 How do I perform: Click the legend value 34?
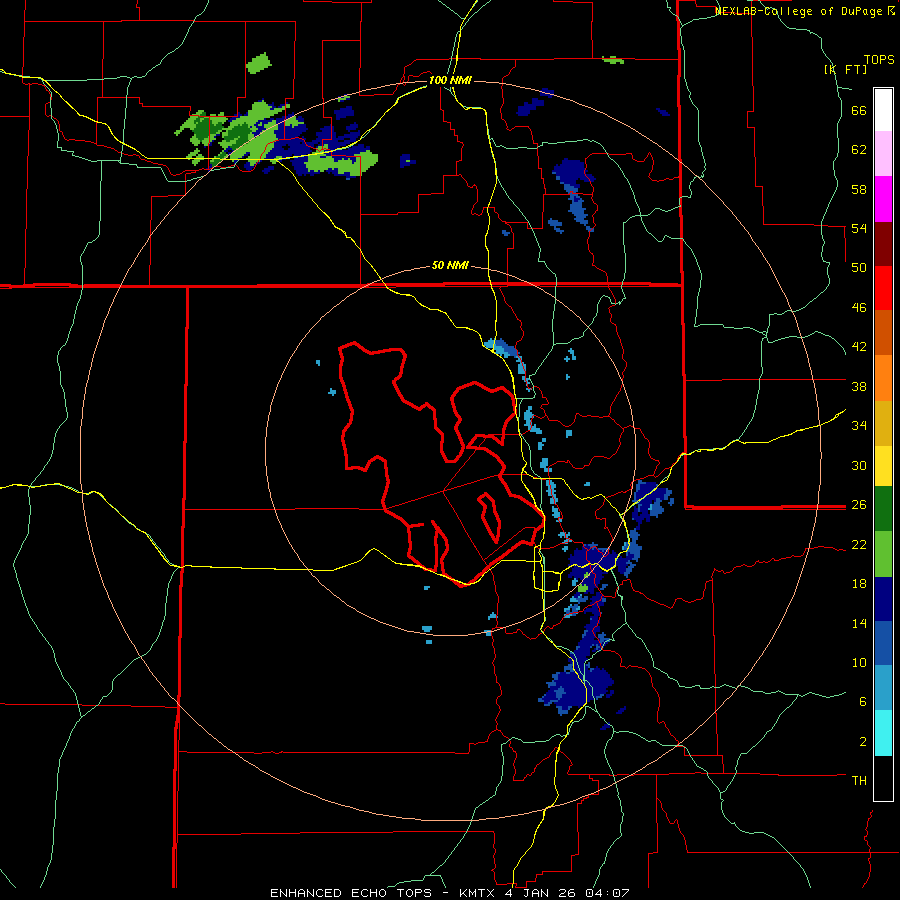pyautogui.click(x=859, y=426)
